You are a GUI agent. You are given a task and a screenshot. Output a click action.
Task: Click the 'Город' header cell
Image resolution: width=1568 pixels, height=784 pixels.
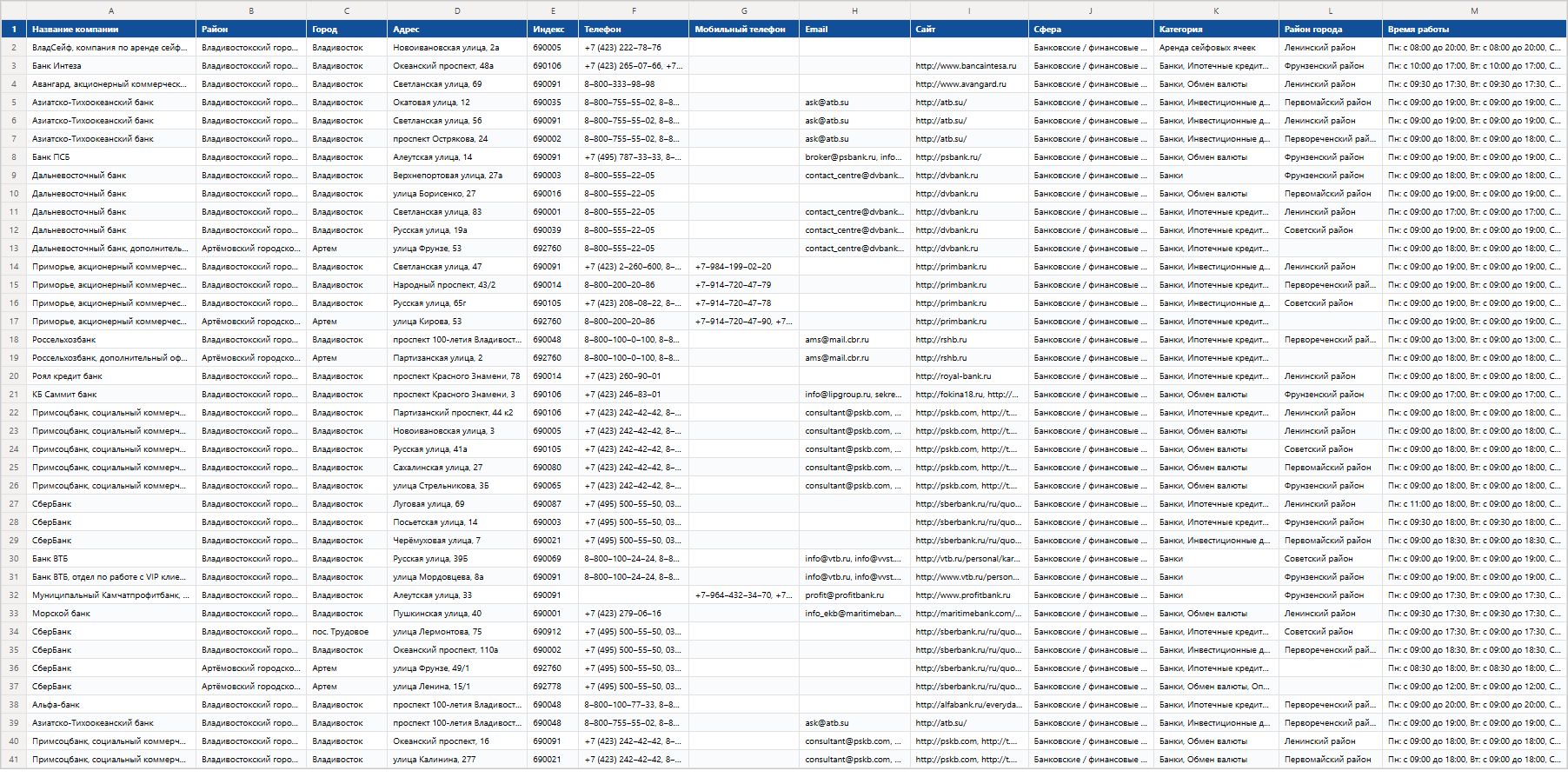(x=347, y=30)
